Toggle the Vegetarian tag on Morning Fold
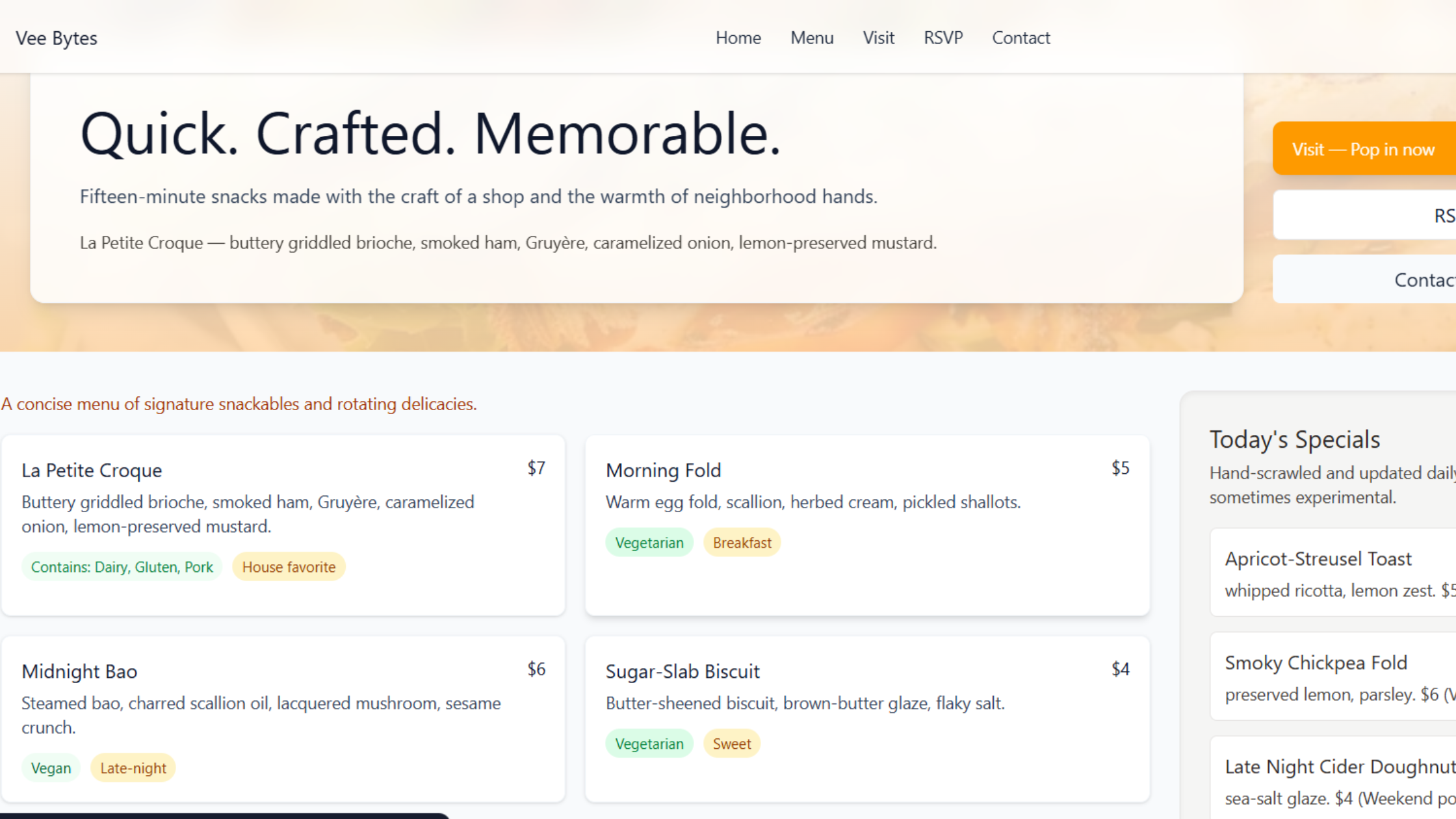This screenshot has height=819, width=1456. pos(649,541)
